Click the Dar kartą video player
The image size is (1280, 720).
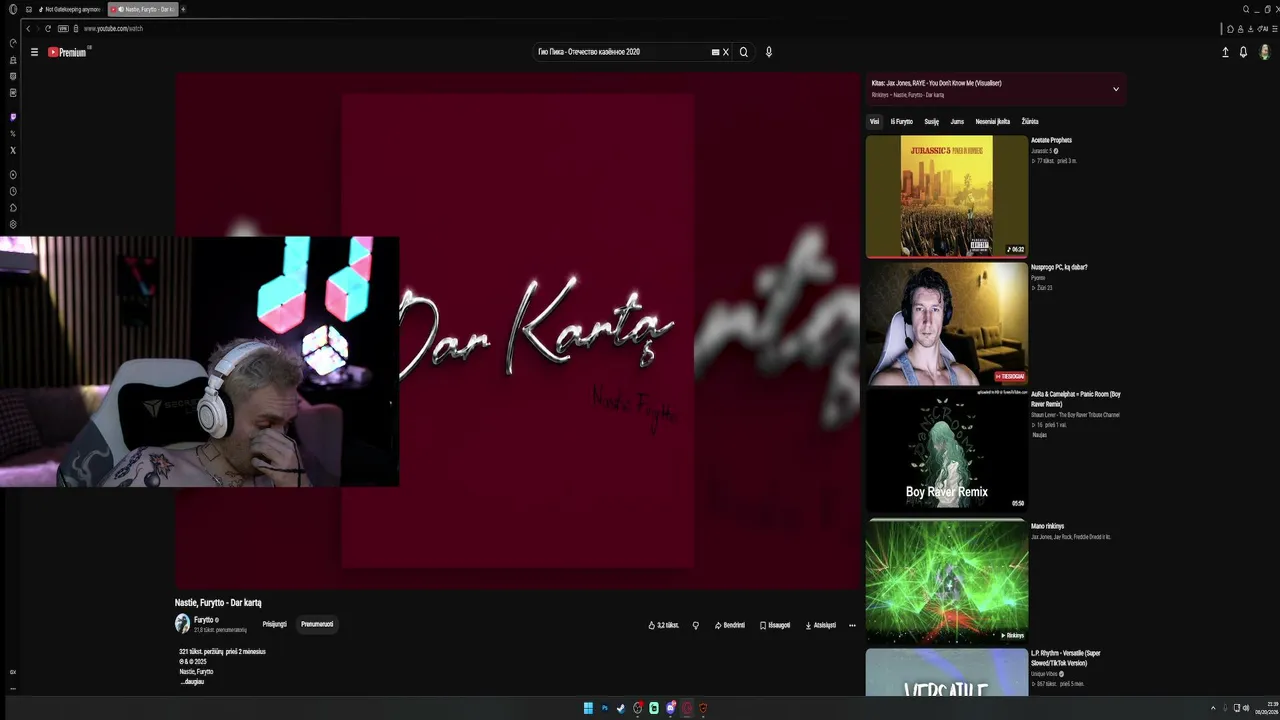[517, 330]
